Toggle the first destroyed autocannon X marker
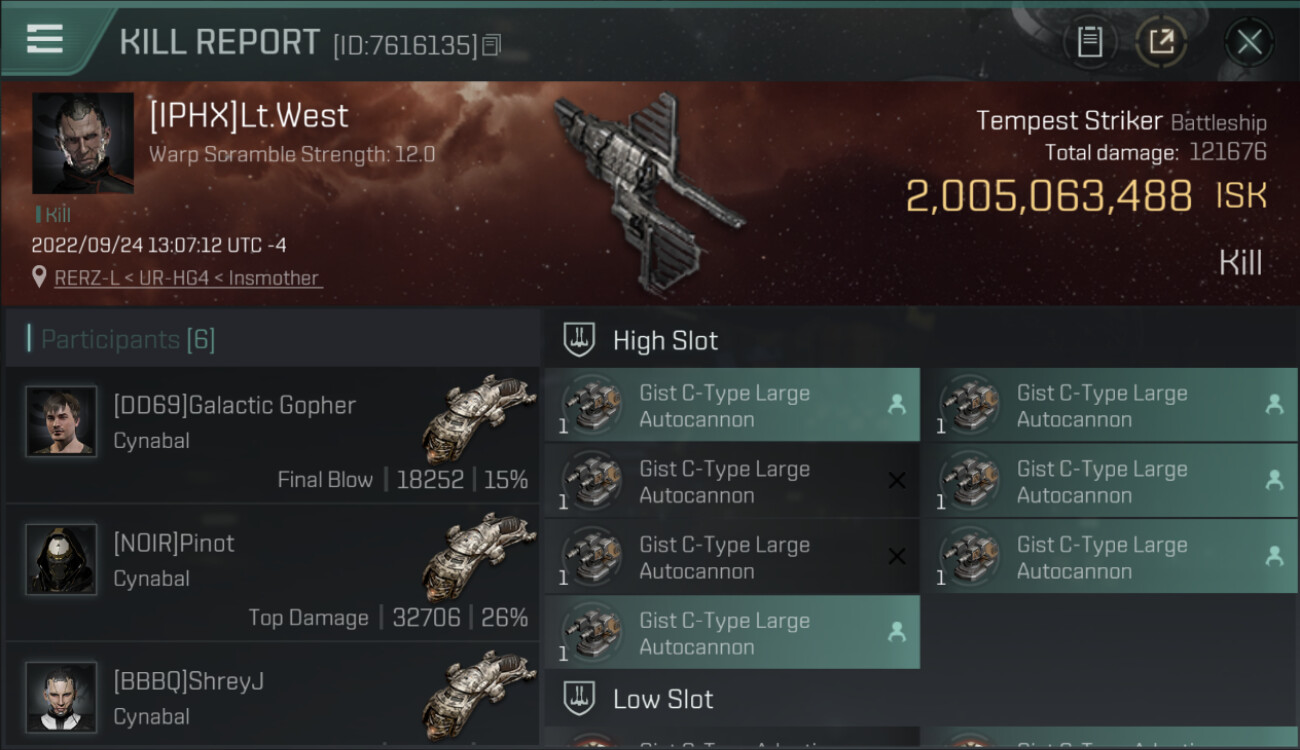 [x=897, y=481]
